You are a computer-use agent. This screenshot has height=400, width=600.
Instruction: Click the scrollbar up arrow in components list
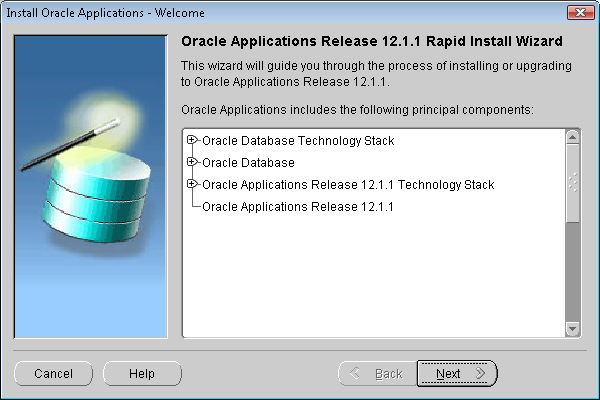click(x=572, y=137)
